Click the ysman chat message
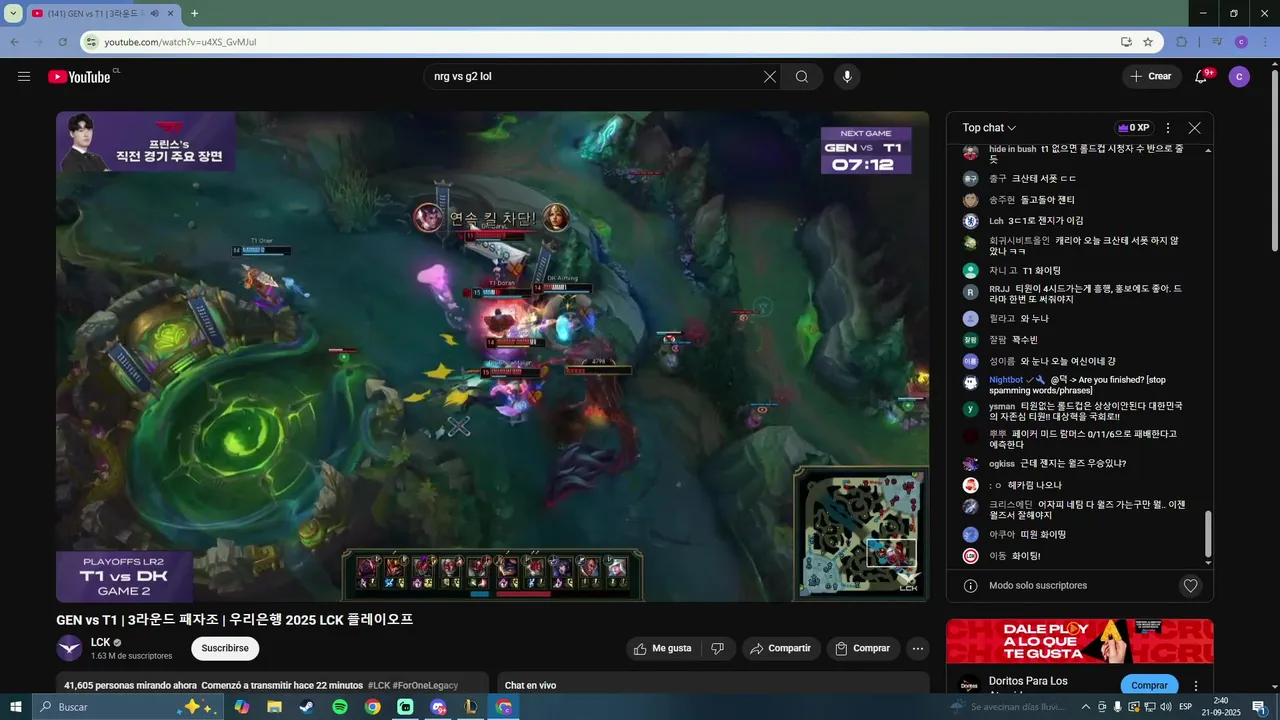 (x=1085, y=411)
